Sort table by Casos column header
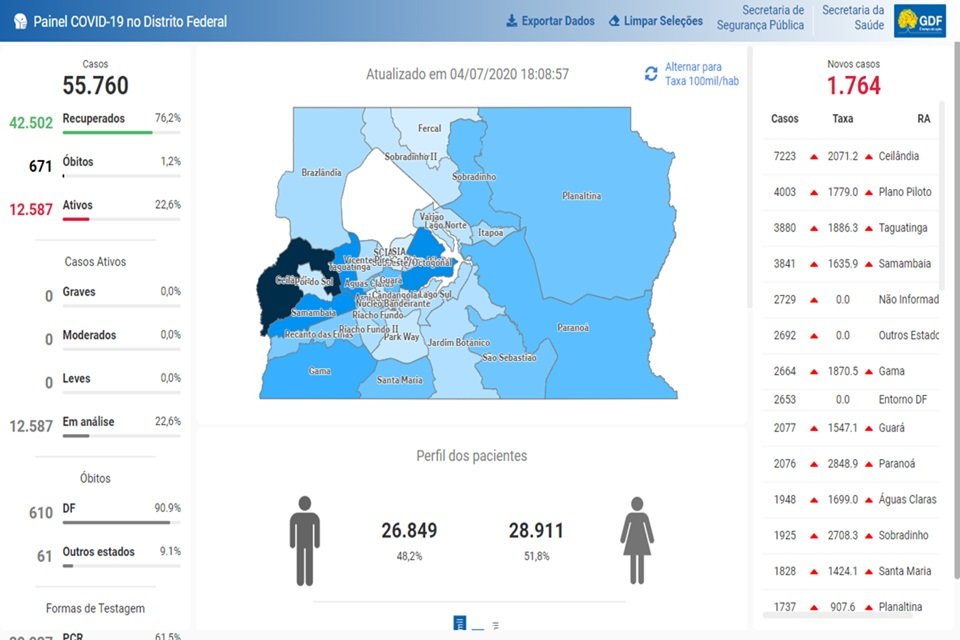 784,119
